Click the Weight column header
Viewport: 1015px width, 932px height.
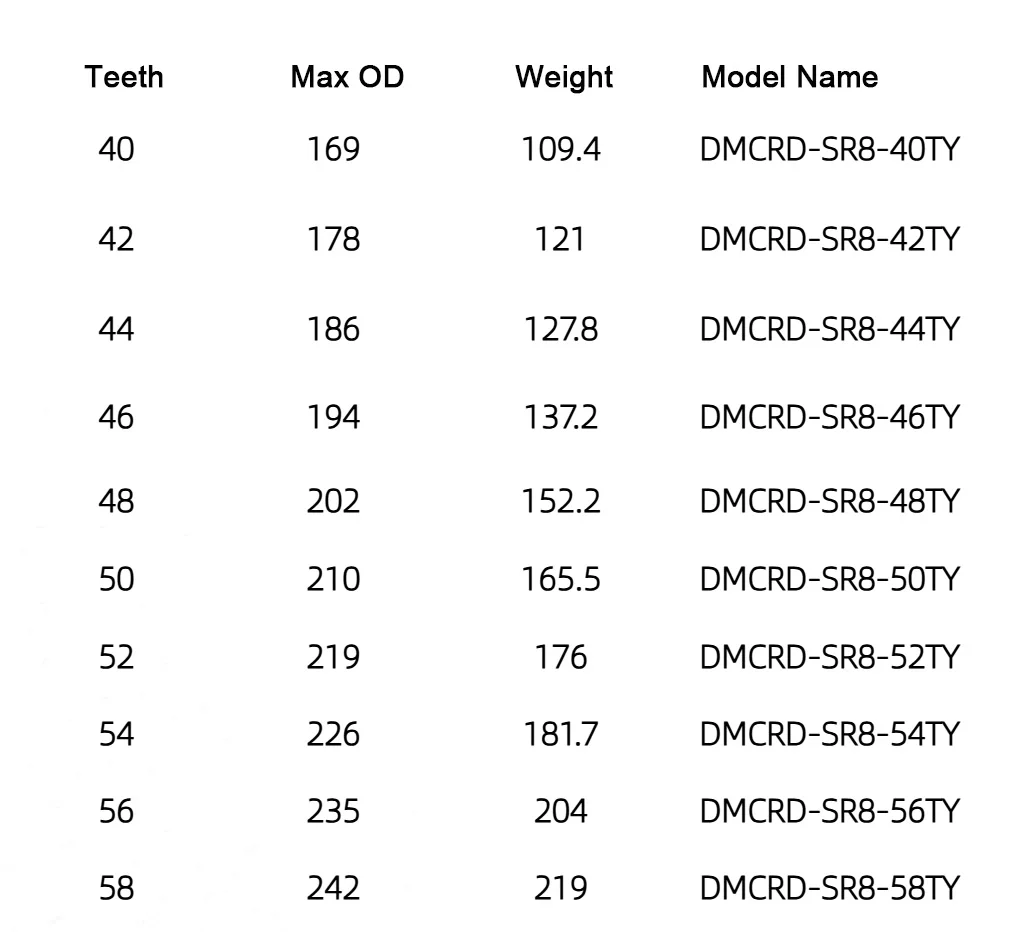(563, 78)
